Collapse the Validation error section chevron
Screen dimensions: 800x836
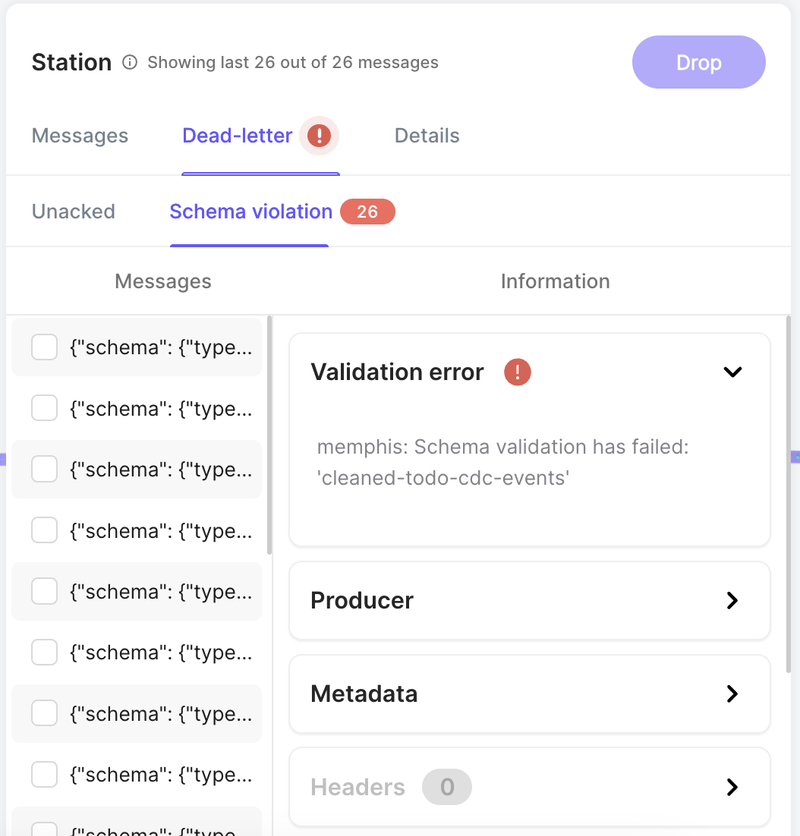point(733,372)
